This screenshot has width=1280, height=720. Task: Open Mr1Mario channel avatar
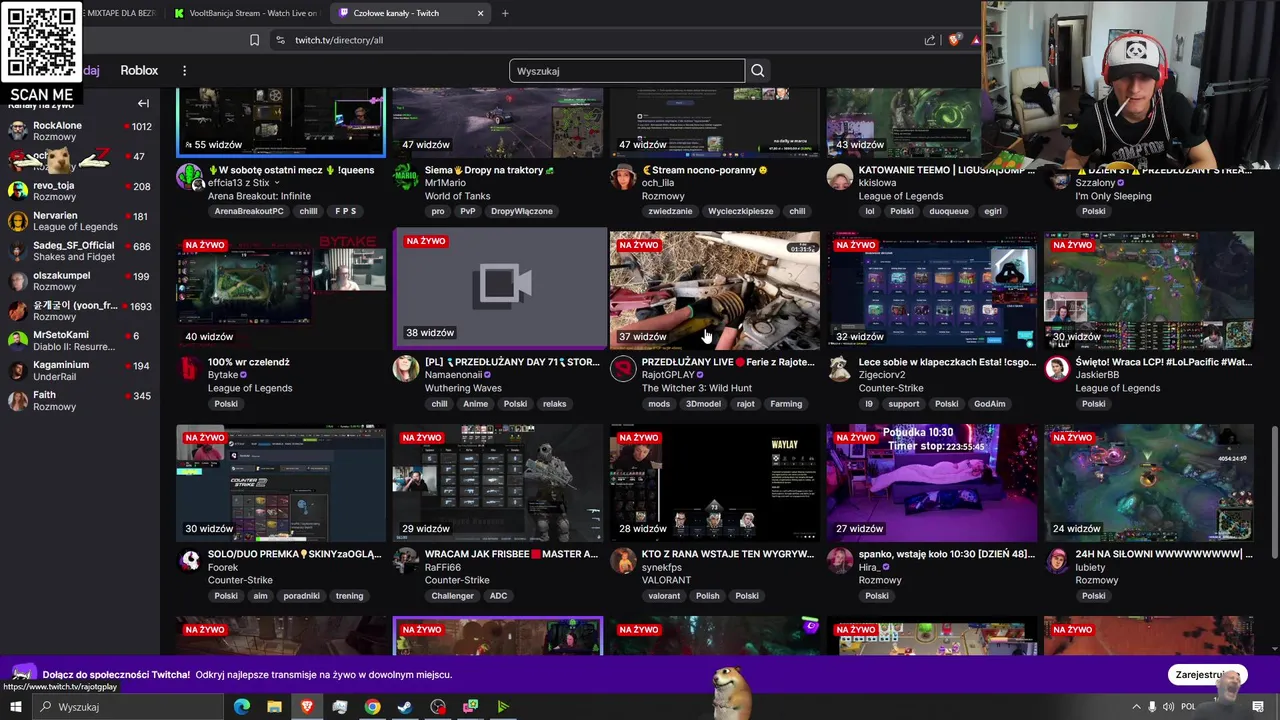click(x=406, y=177)
